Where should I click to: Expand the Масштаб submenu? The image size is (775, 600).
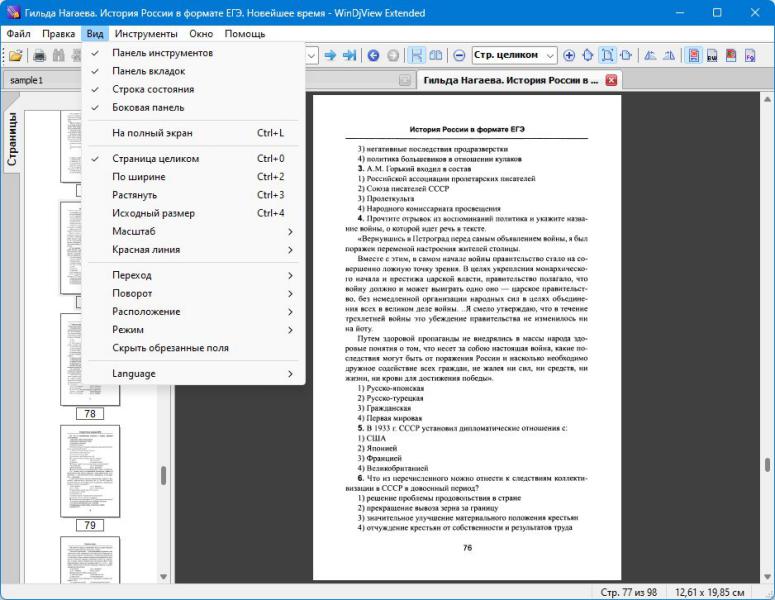pos(193,231)
